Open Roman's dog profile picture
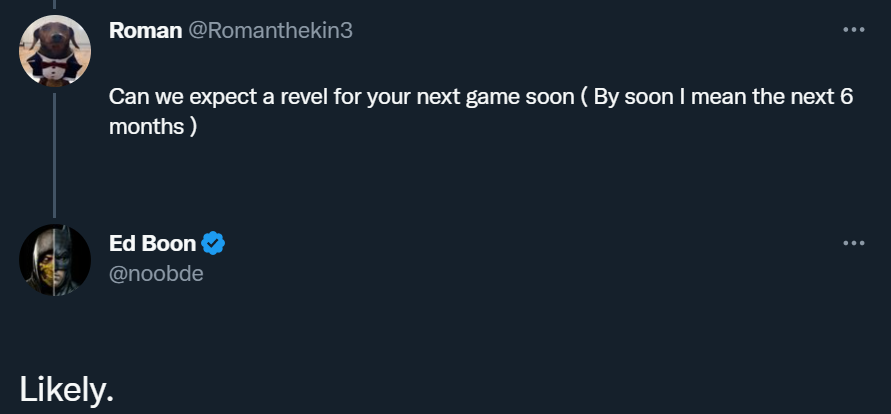 (x=55, y=51)
